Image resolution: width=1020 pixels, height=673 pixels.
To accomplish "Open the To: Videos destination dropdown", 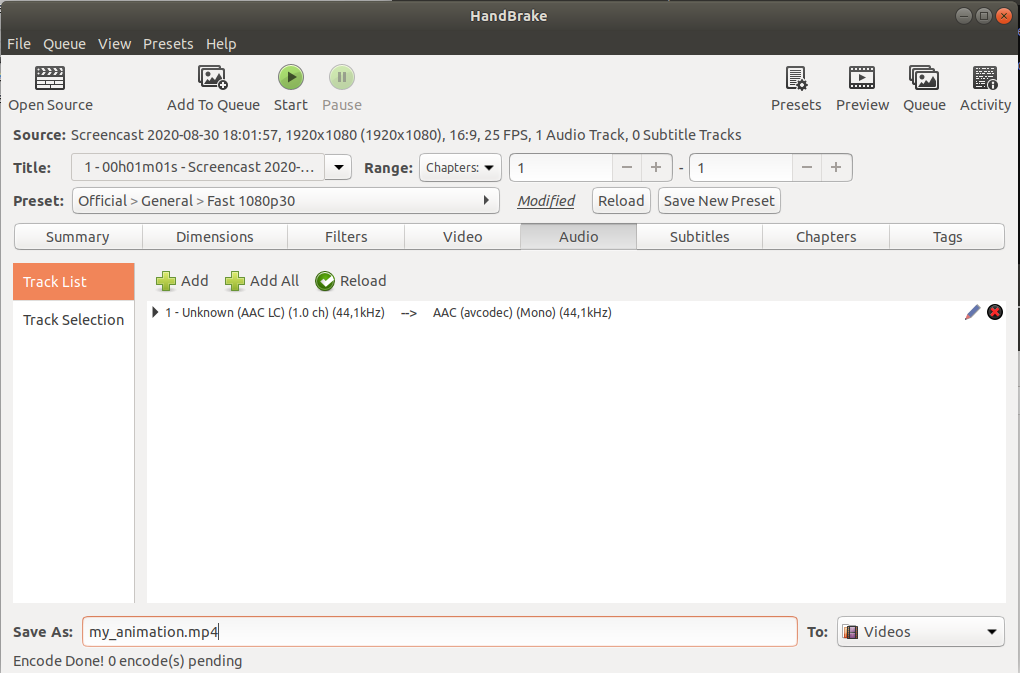I will pos(920,631).
